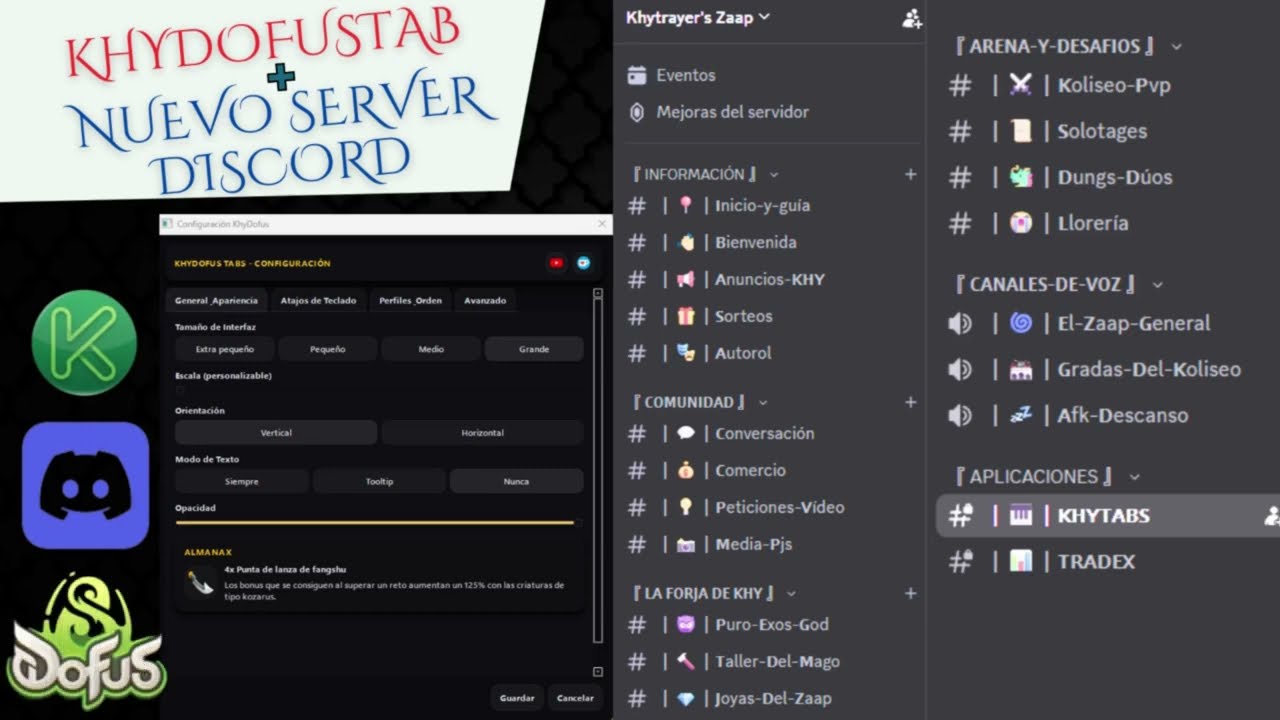Screen dimensions: 1280x720
Task: Open Dungs-Dúos channel icon
Action: (1020, 177)
